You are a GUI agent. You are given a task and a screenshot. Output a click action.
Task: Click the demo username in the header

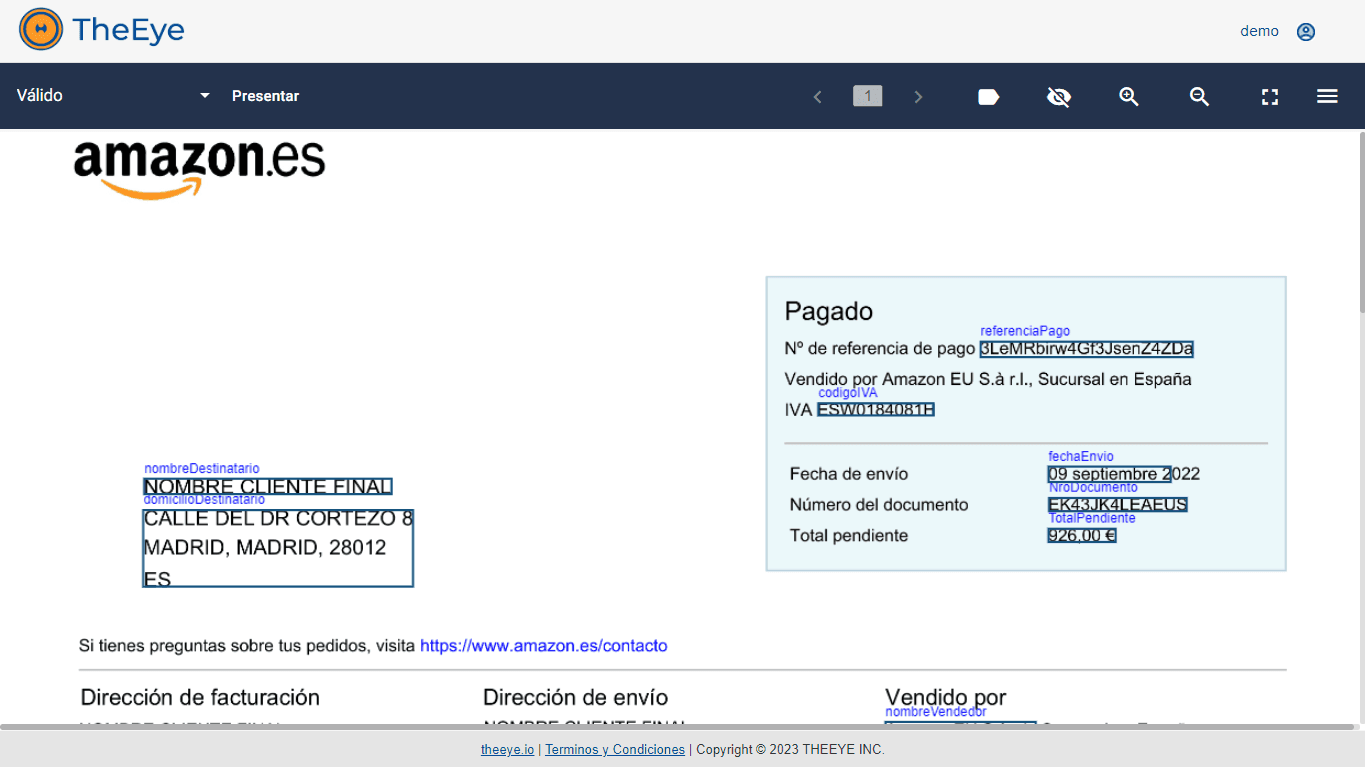point(1259,31)
